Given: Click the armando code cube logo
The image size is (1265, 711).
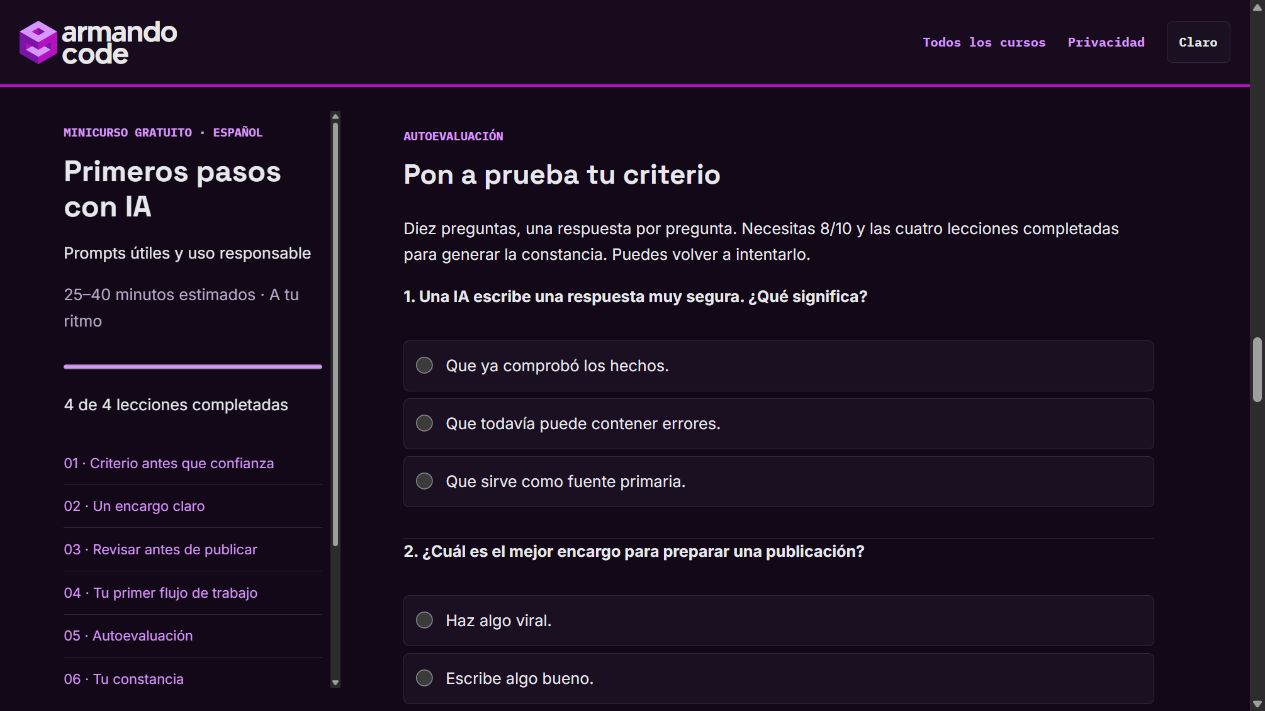Looking at the screenshot, I should pos(38,42).
